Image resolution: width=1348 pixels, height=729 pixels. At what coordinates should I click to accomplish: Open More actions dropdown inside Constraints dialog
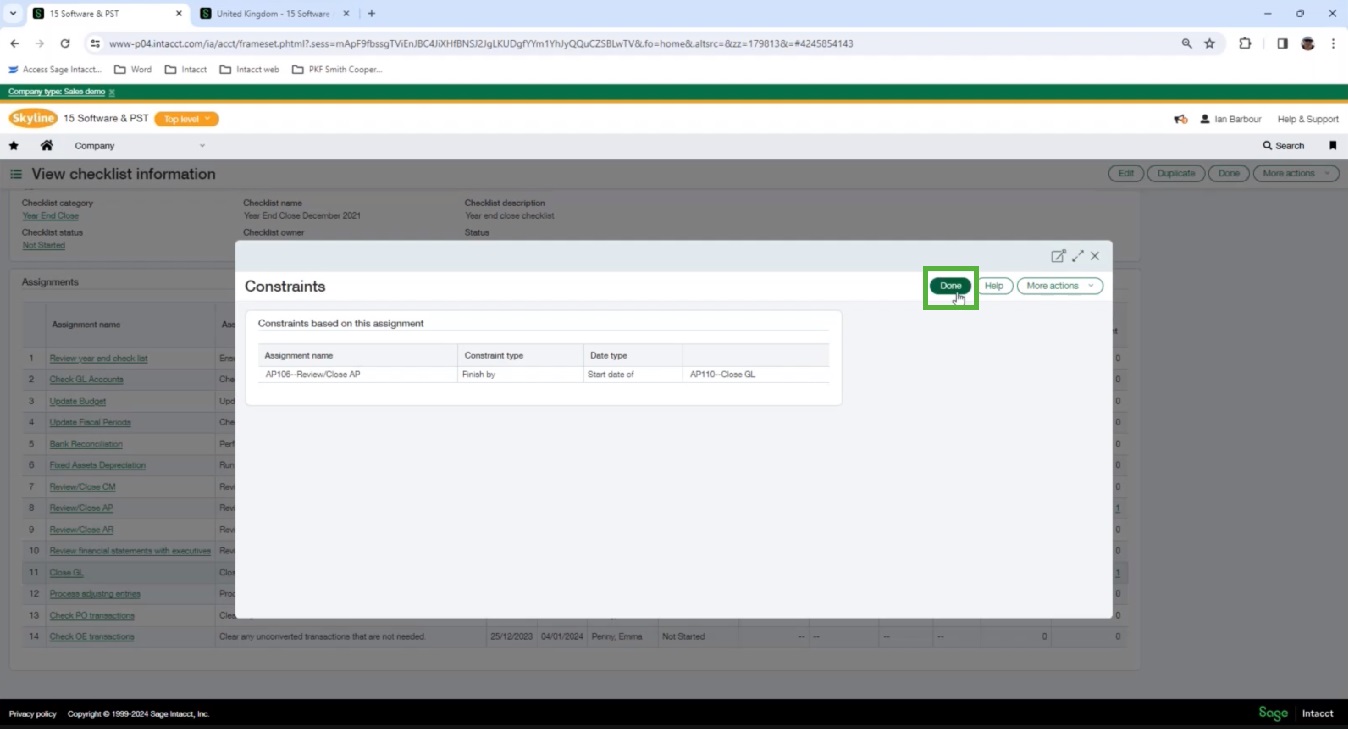pyautogui.click(x=1059, y=285)
